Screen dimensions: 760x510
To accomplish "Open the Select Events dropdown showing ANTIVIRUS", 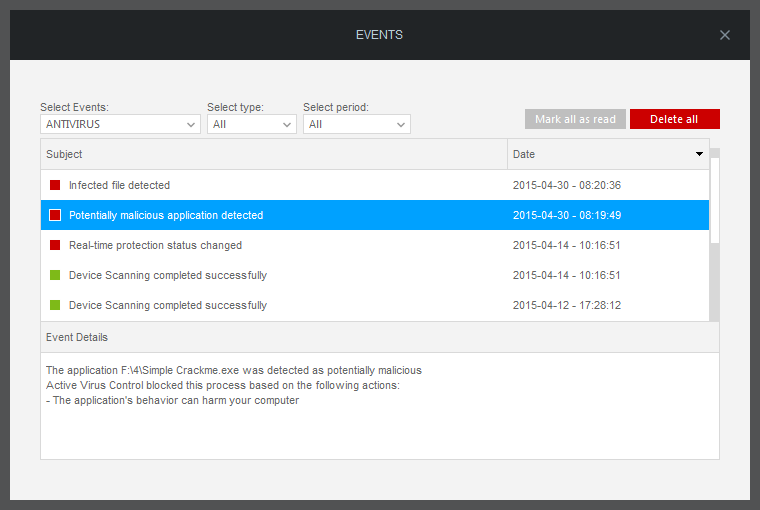I will tap(120, 124).
